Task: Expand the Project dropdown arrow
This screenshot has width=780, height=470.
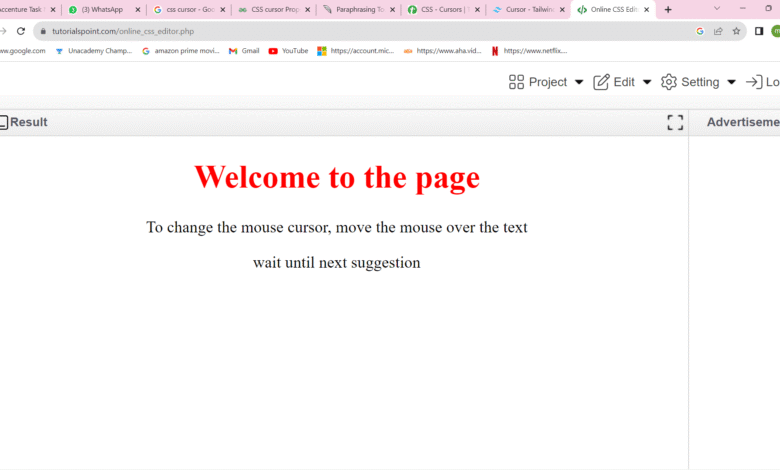Action: 579,82
